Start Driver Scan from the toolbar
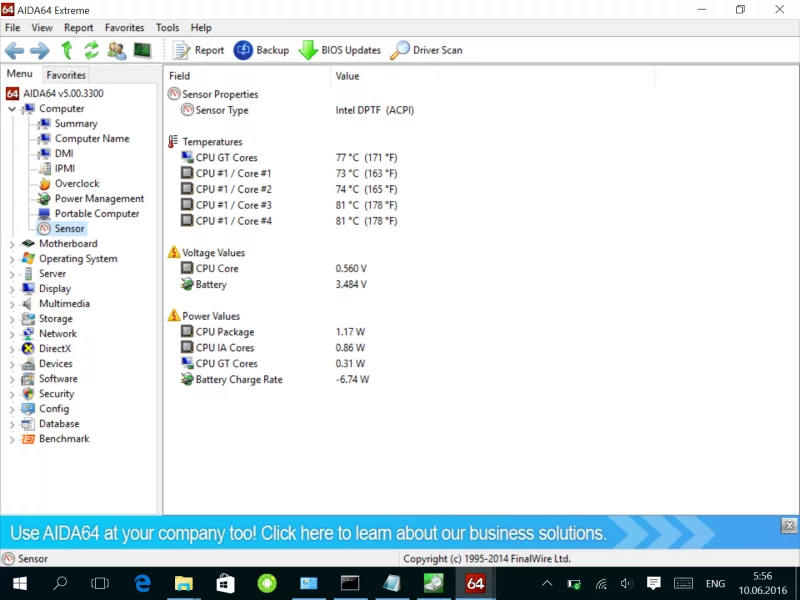The height and width of the screenshot is (600, 800). (427, 50)
